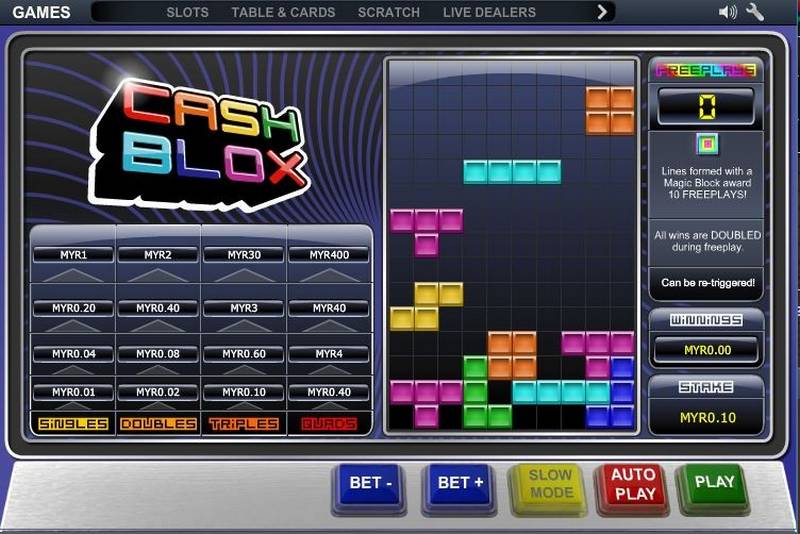This screenshot has height=534, width=800.
Task: Click the MYR2 doubles prize
Action: (x=158, y=255)
